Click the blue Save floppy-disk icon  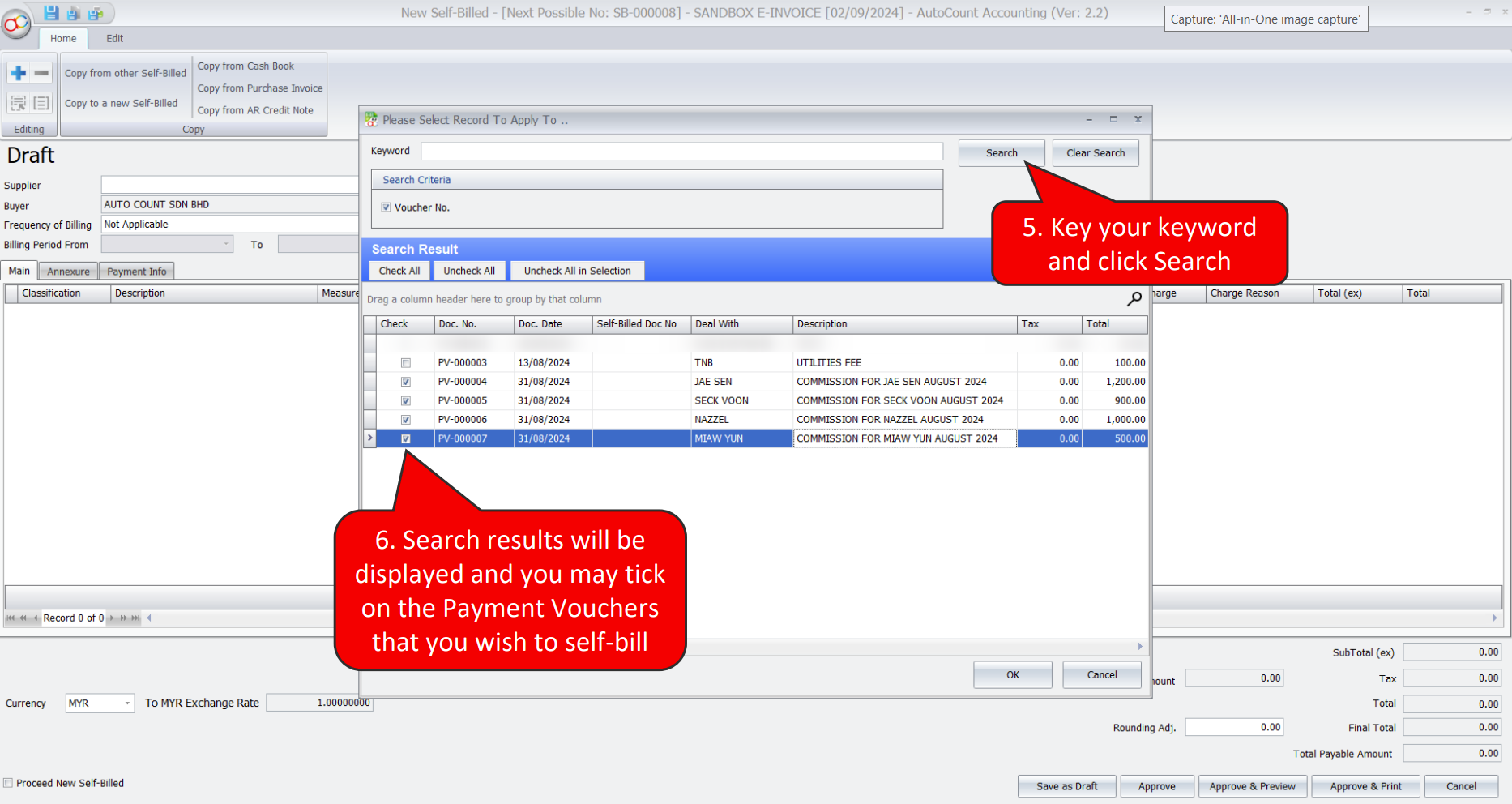pos(51,13)
